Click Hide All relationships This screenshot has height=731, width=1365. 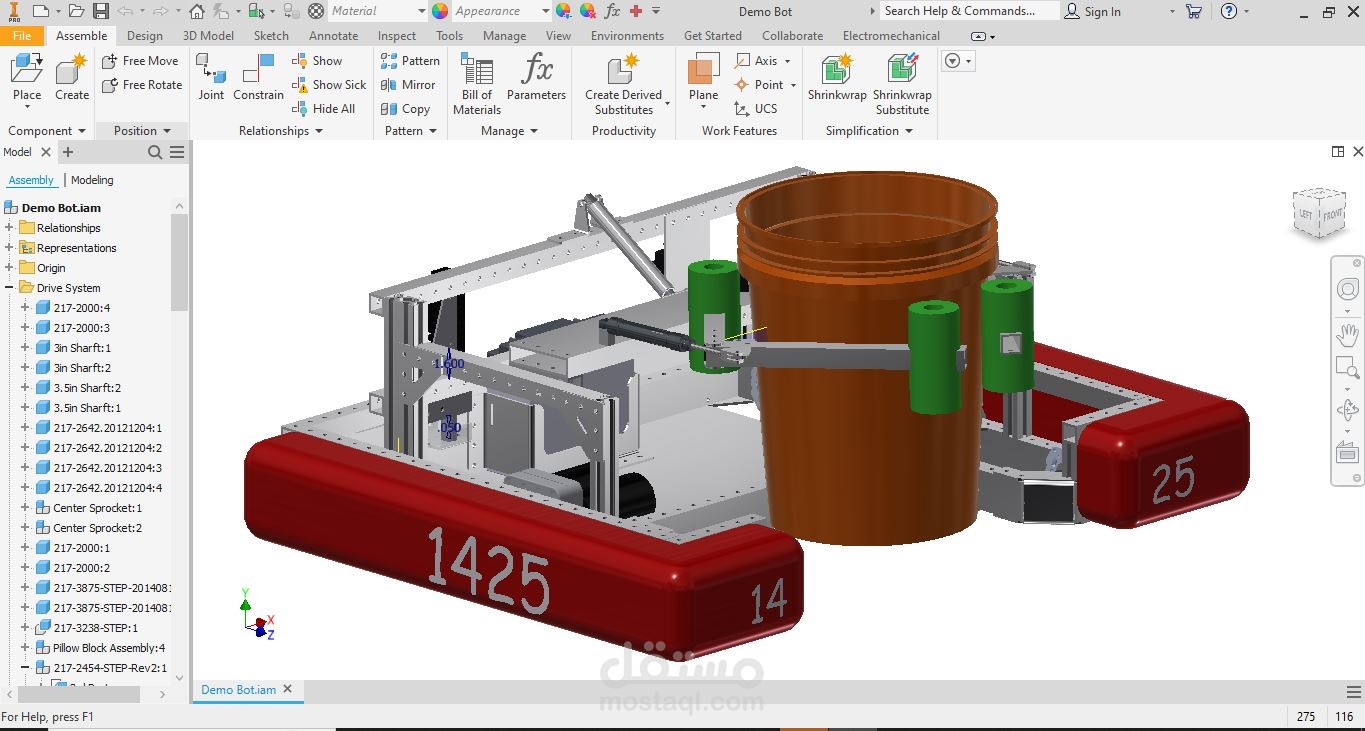pyautogui.click(x=323, y=109)
